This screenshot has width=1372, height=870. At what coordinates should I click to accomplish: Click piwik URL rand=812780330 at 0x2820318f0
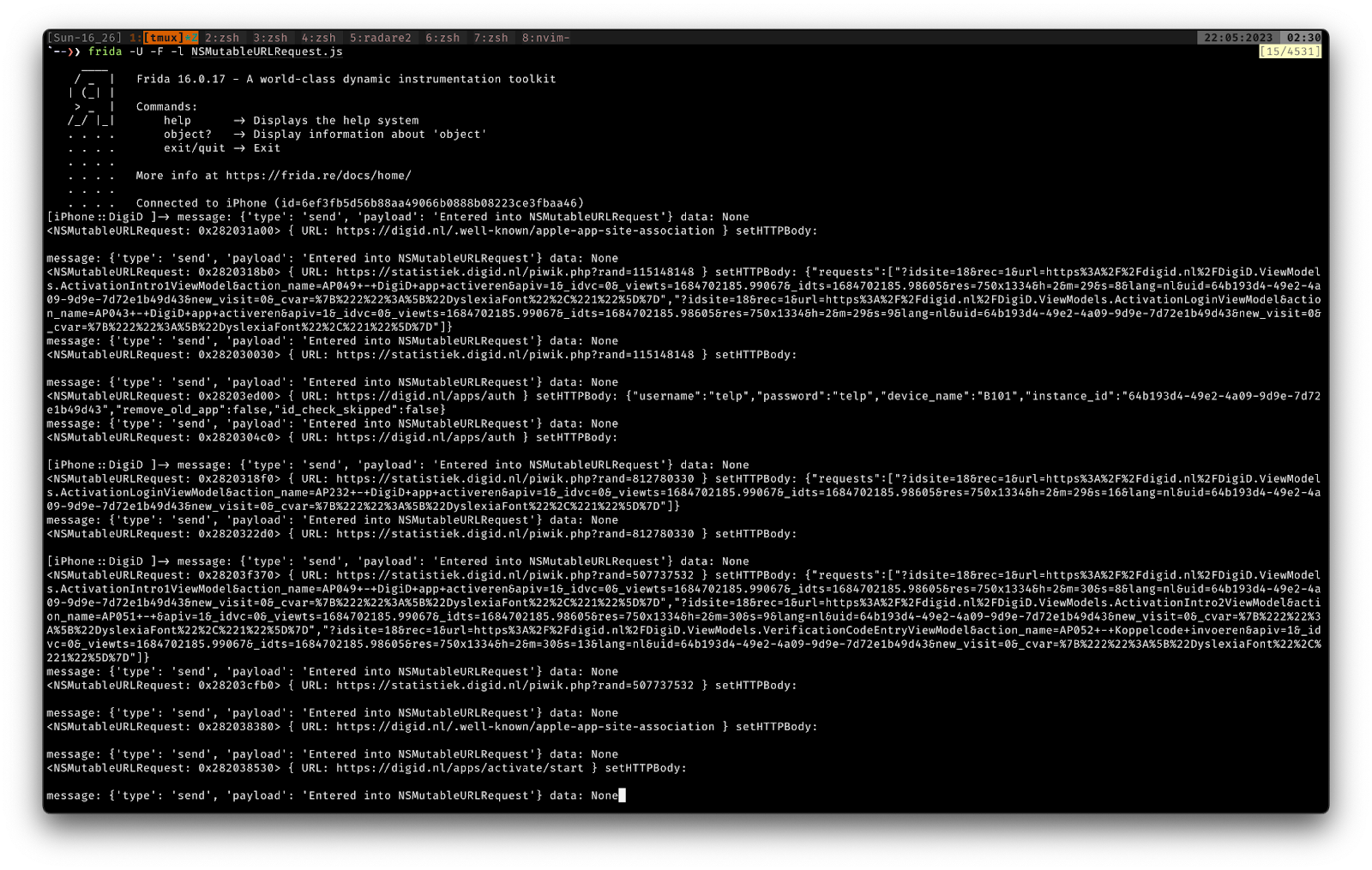pos(514,478)
